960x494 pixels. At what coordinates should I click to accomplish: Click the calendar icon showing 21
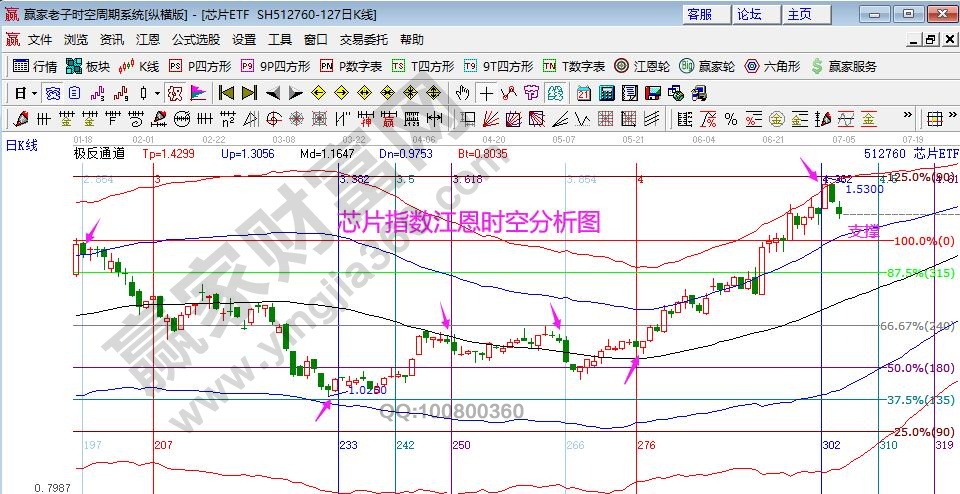(584, 93)
